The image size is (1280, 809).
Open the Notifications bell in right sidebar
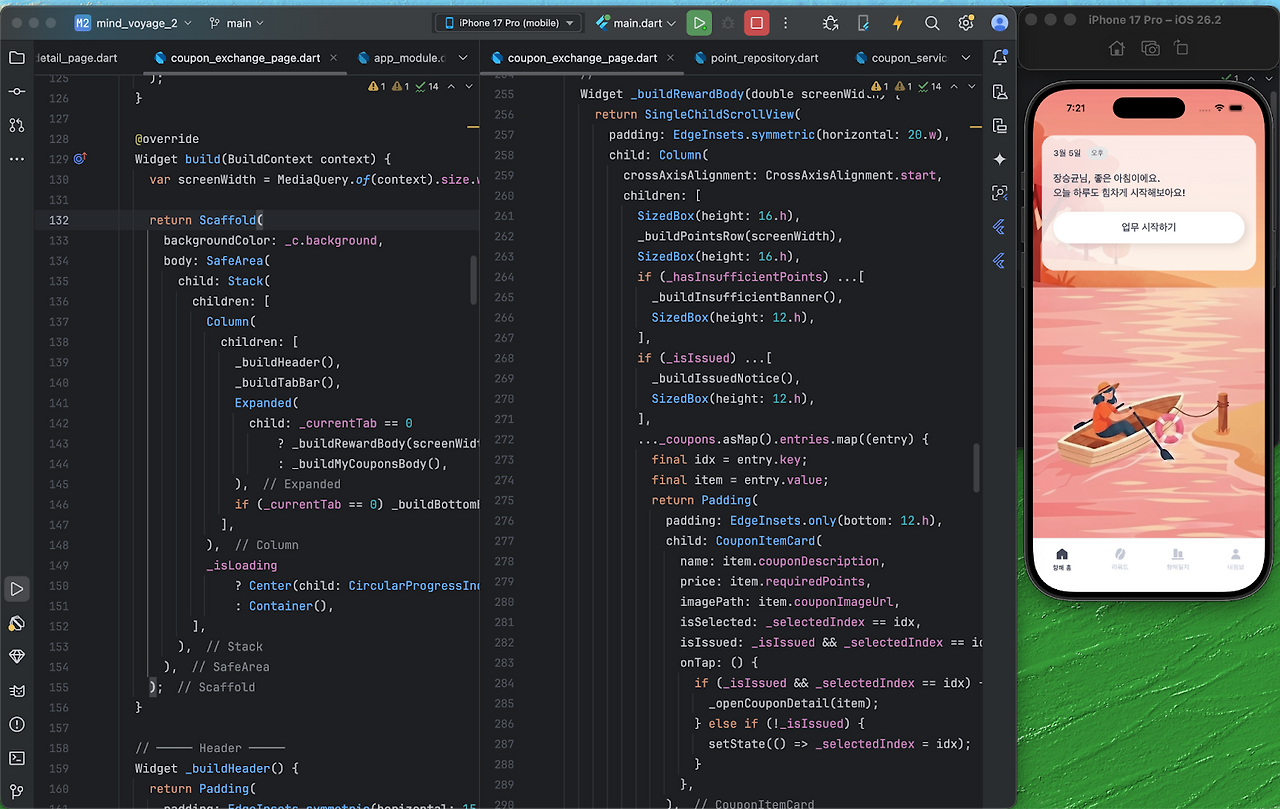(x=999, y=58)
